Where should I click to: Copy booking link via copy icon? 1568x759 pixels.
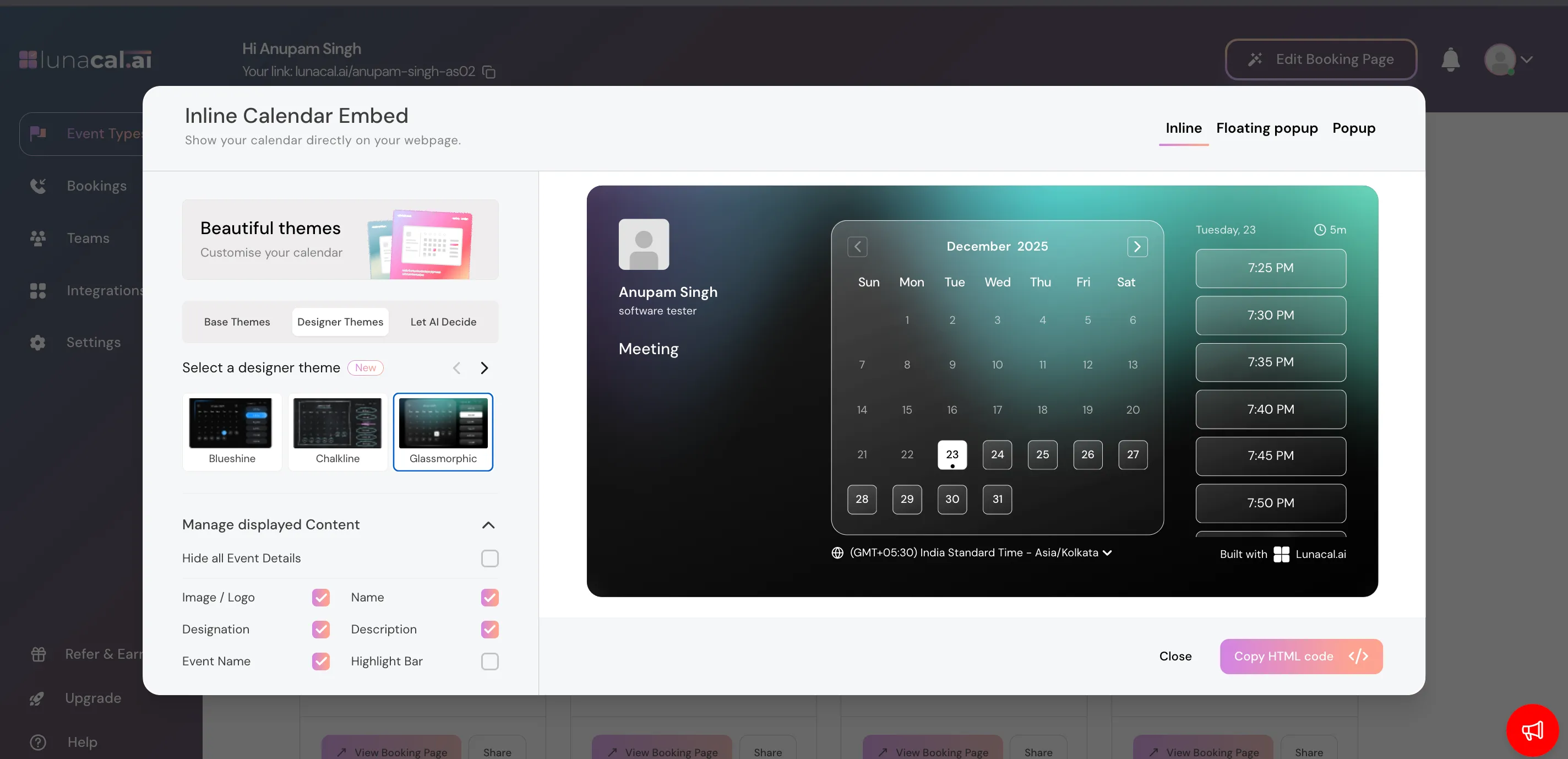(x=489, y=72)
